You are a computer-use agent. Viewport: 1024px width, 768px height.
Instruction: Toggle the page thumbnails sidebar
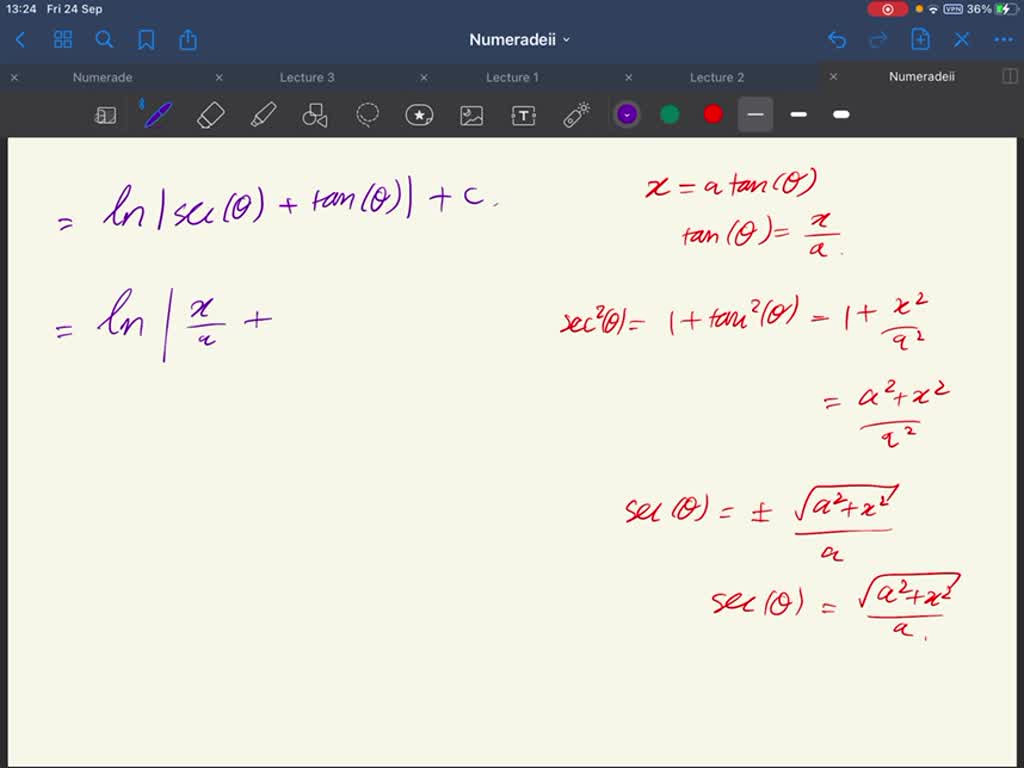(x=62, y=40)
